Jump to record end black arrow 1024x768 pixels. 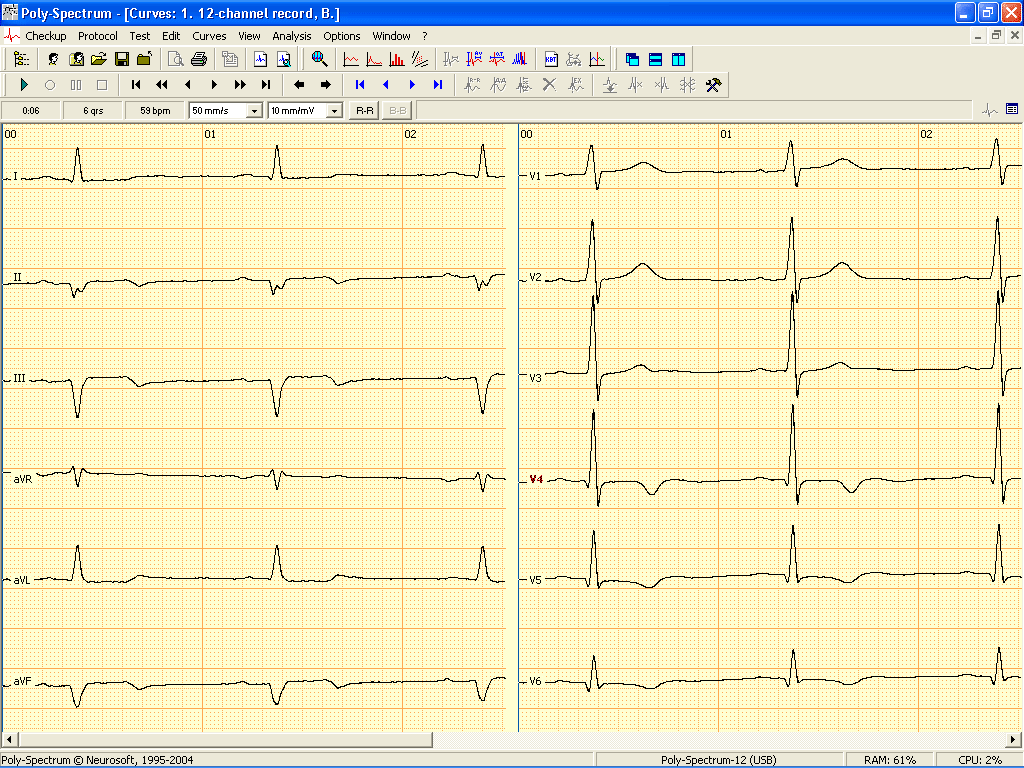(266, 85)
